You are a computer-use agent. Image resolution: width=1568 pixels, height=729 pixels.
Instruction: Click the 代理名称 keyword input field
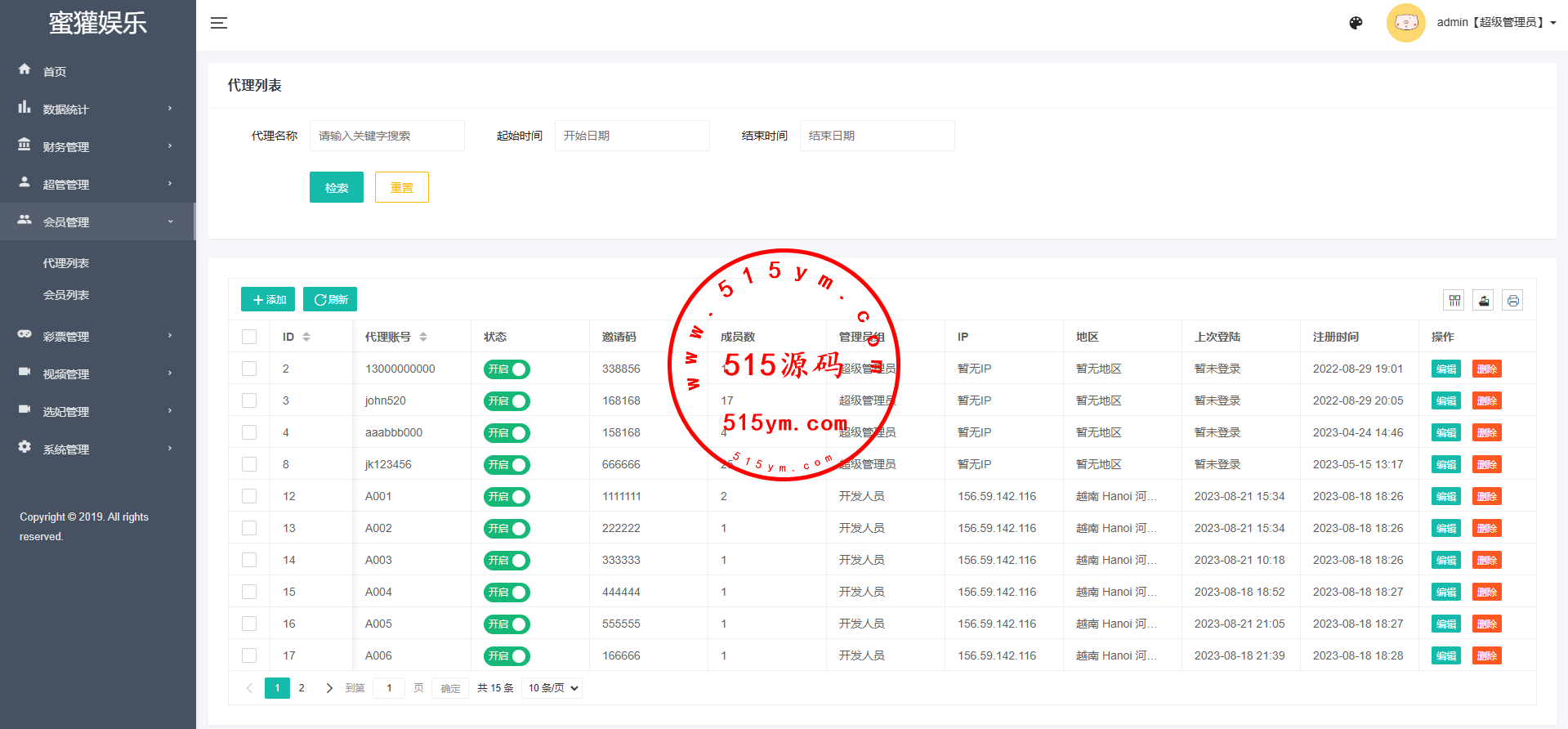point(386,136)
